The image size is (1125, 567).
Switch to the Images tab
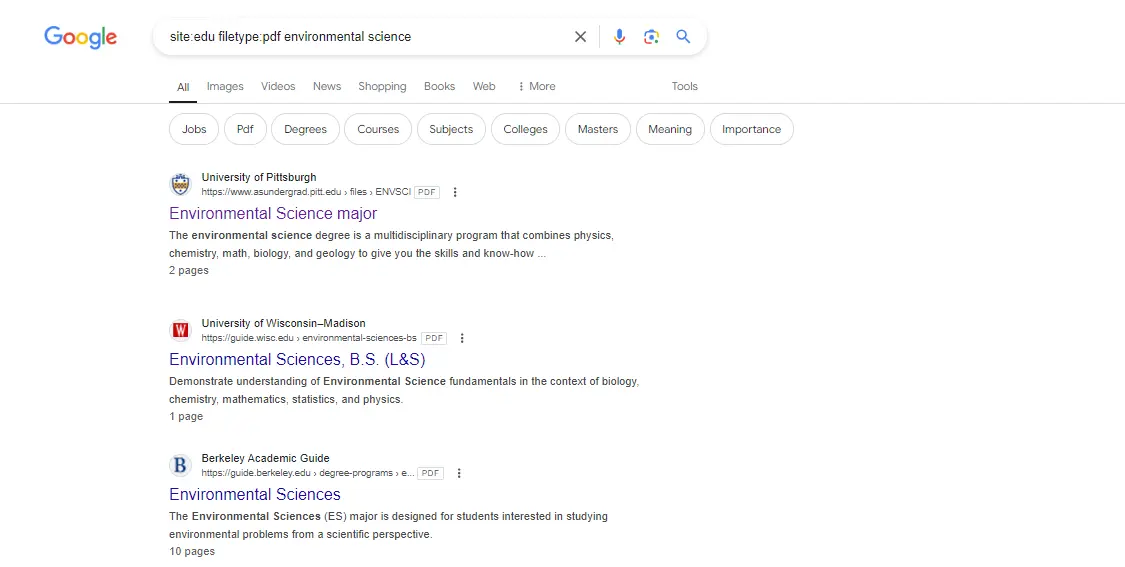coord(225,86)
